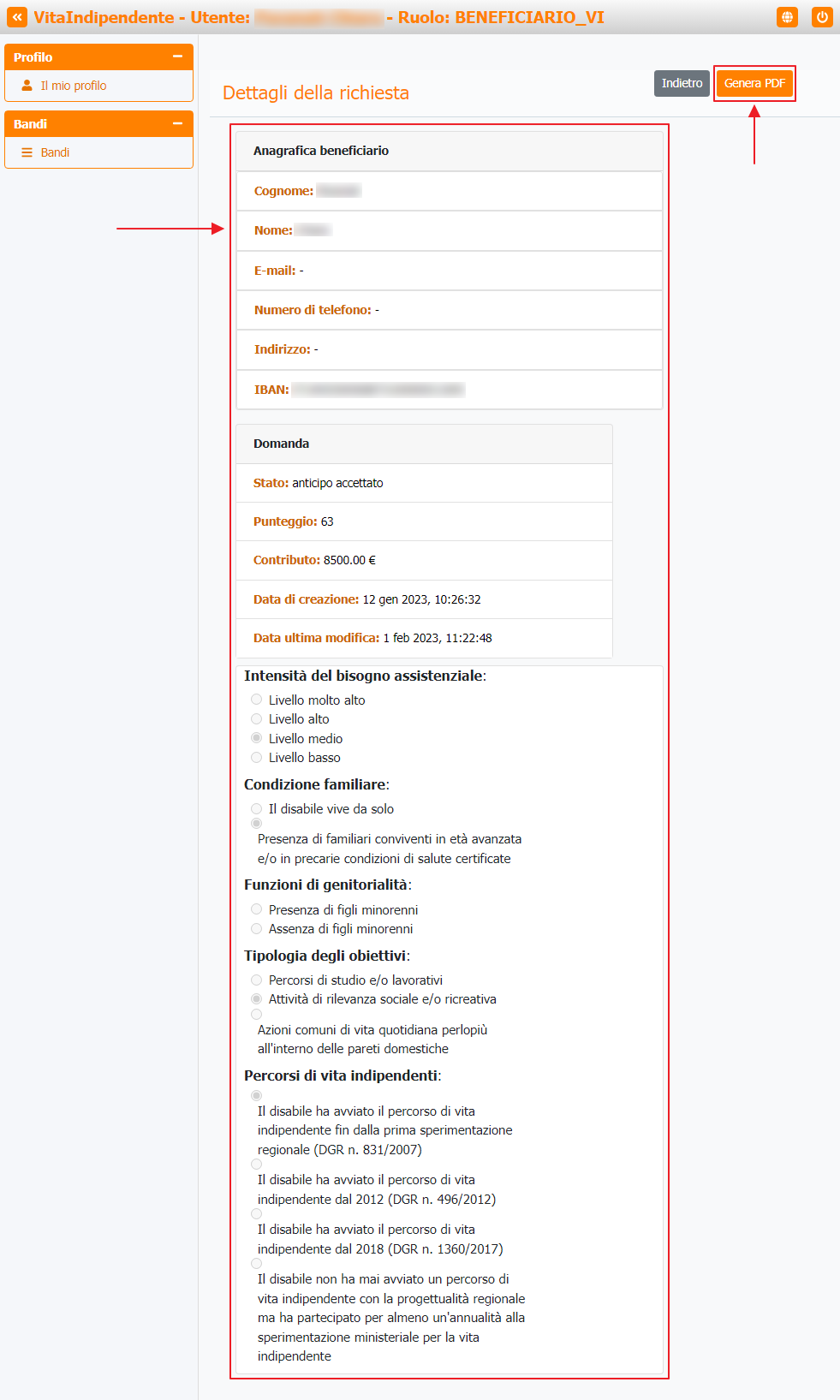Collapse the Profilo panel minus icon
Image resolution: width=840 pixels, height=1400 pixels.
(x=177, y=57)
